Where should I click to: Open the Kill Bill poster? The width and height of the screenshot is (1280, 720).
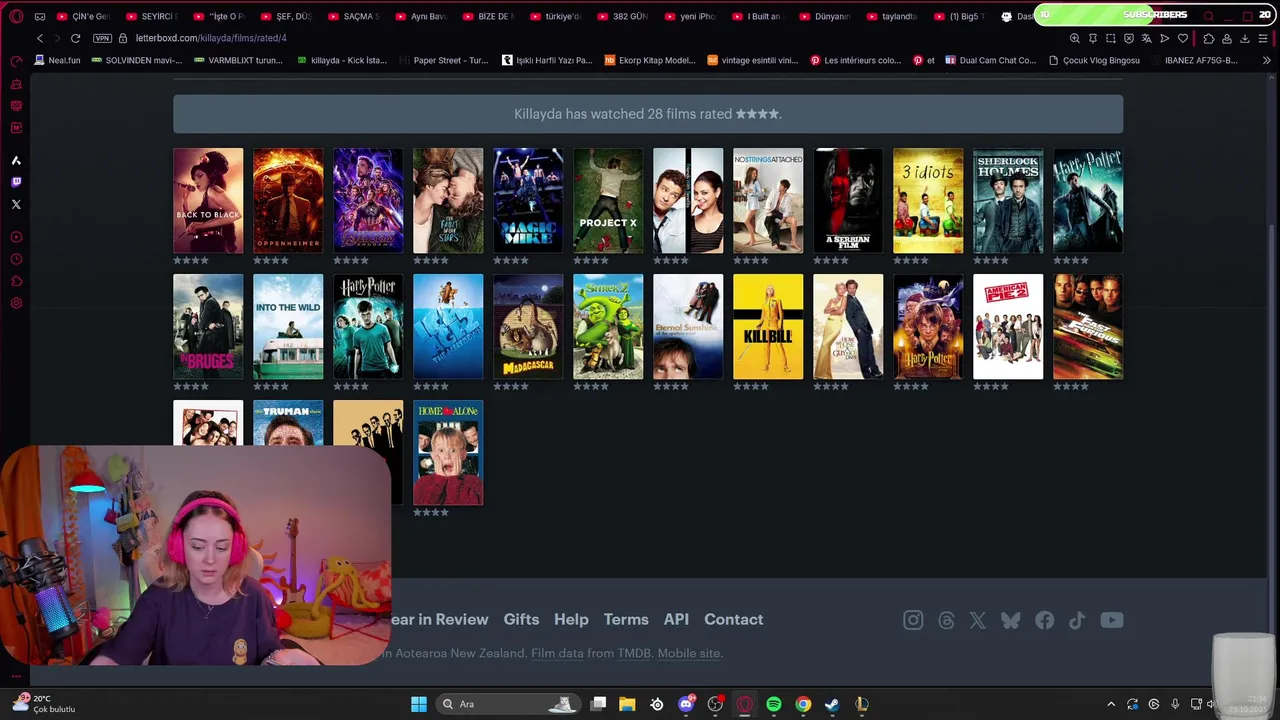tap(768, 327)
